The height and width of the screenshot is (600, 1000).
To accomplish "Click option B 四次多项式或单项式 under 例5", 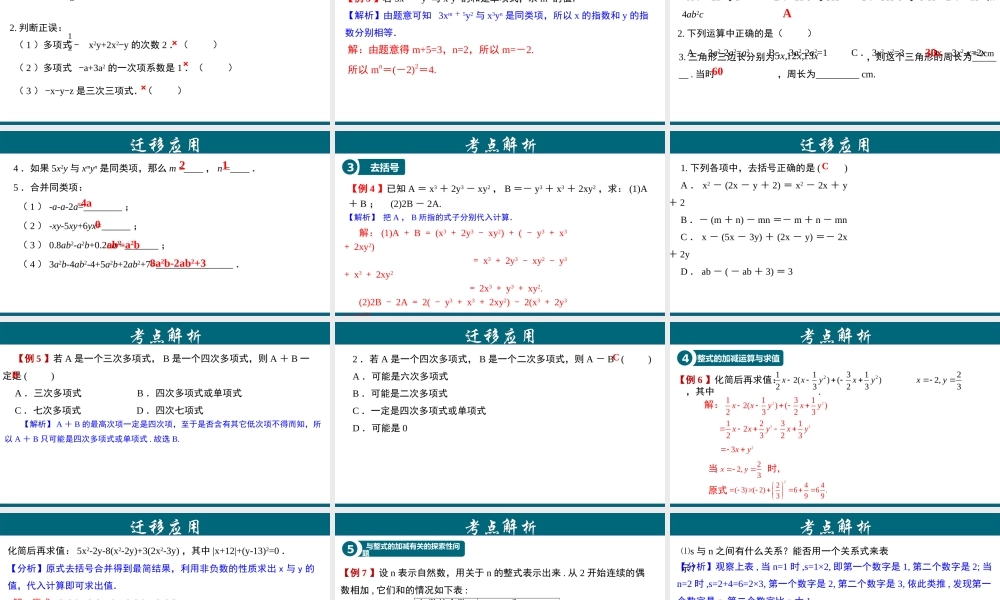I will (x=189, y=393).
